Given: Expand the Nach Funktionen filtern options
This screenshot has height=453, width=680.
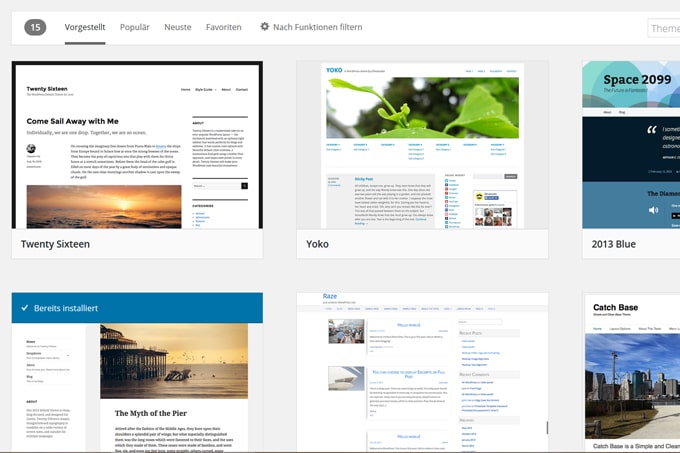Looking at the screenshot, I should 317,27.
